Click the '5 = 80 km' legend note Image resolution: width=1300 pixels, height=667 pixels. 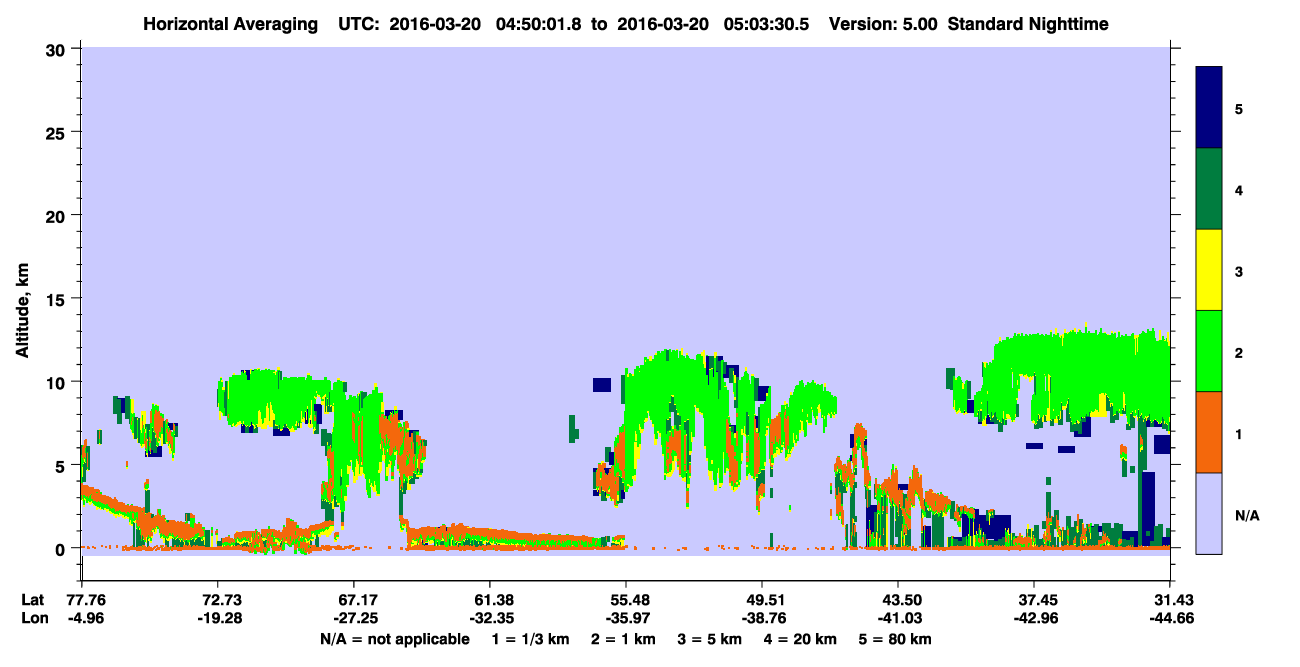tap(896, 639)
